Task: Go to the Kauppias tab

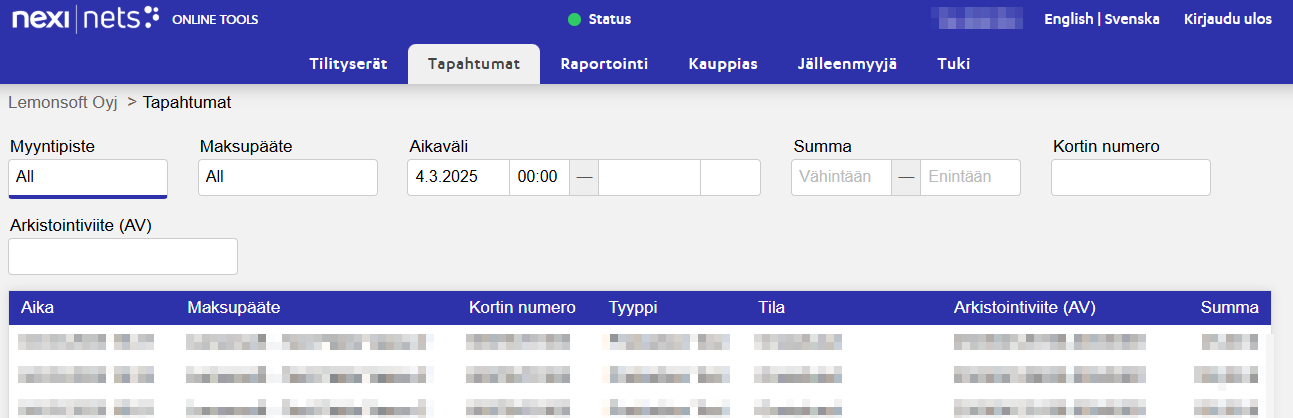Action: 723,64
